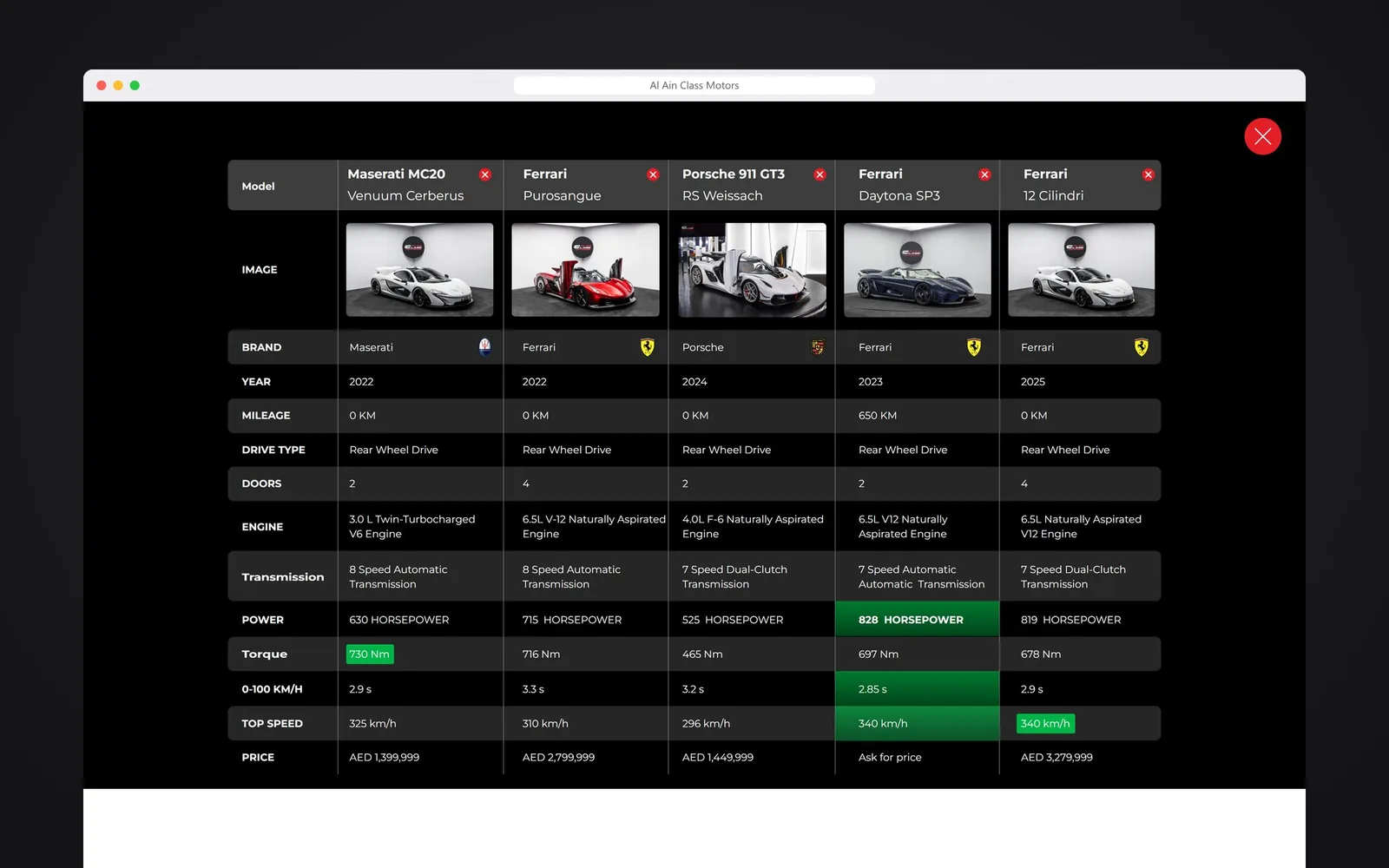Click the Ask for price cell
This screenshot has width=1389, height=868.
pos(890,758)
